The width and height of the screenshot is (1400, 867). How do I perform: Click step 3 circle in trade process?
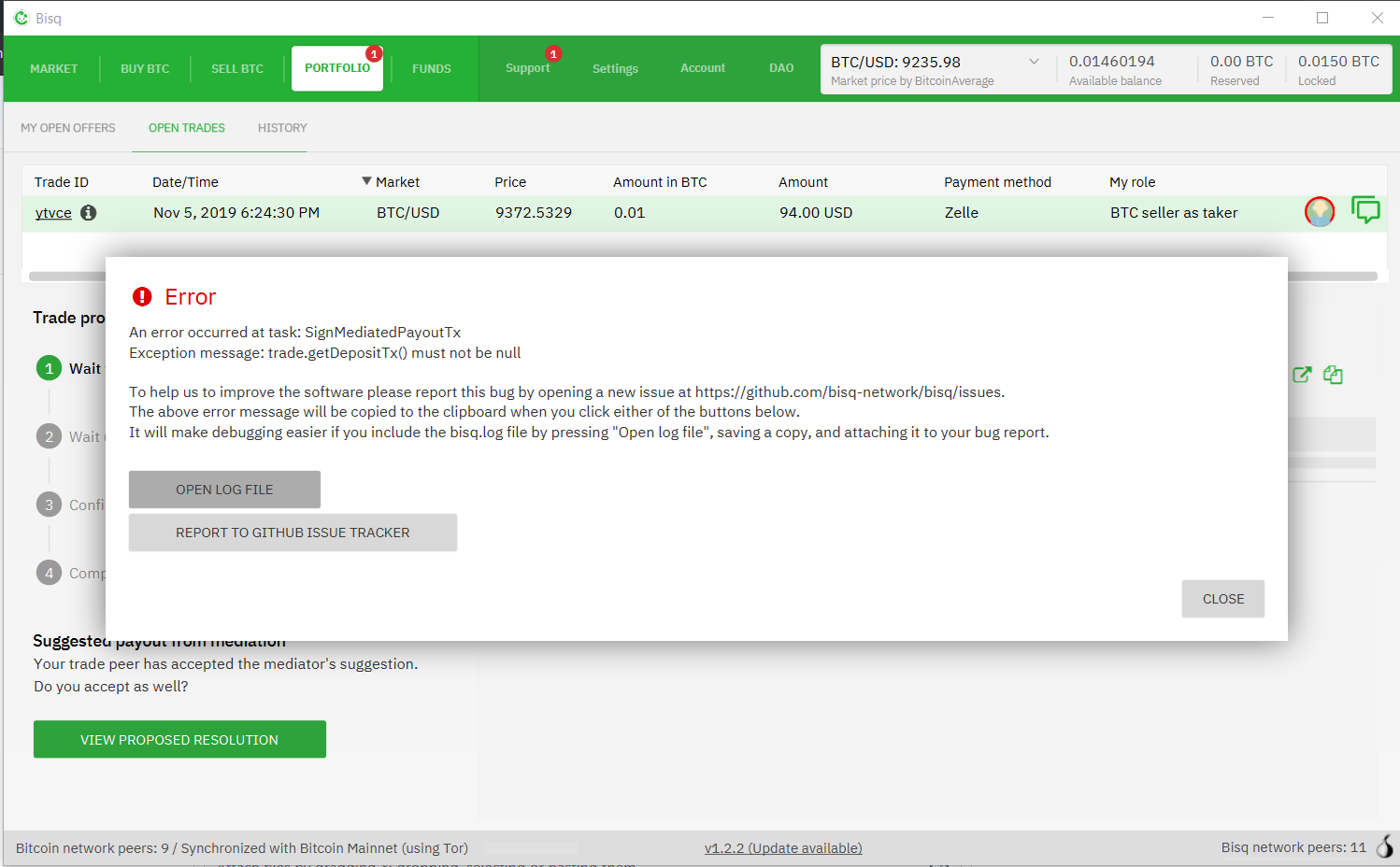50,505
